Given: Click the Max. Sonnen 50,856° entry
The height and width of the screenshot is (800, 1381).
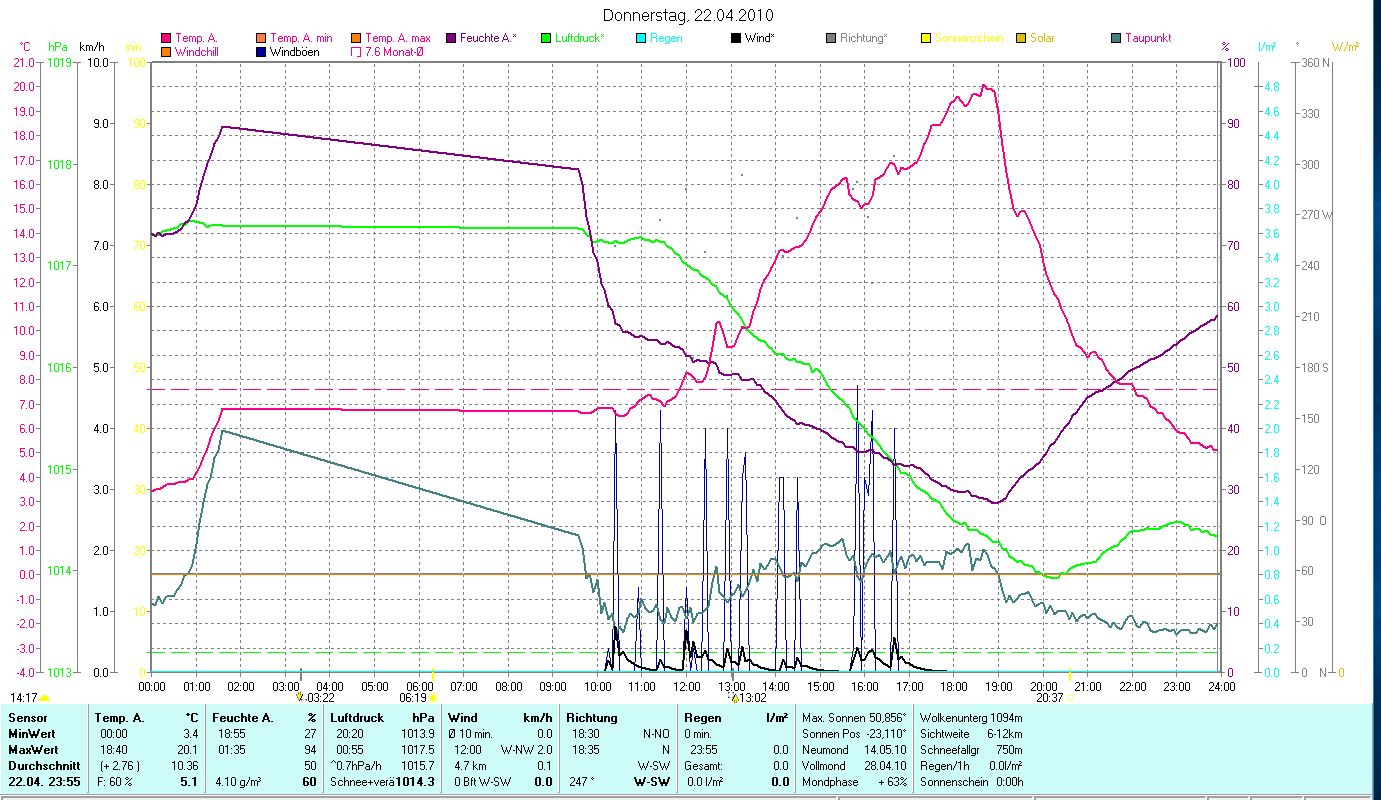Looking at the screenshot, I should pos(854,718).
